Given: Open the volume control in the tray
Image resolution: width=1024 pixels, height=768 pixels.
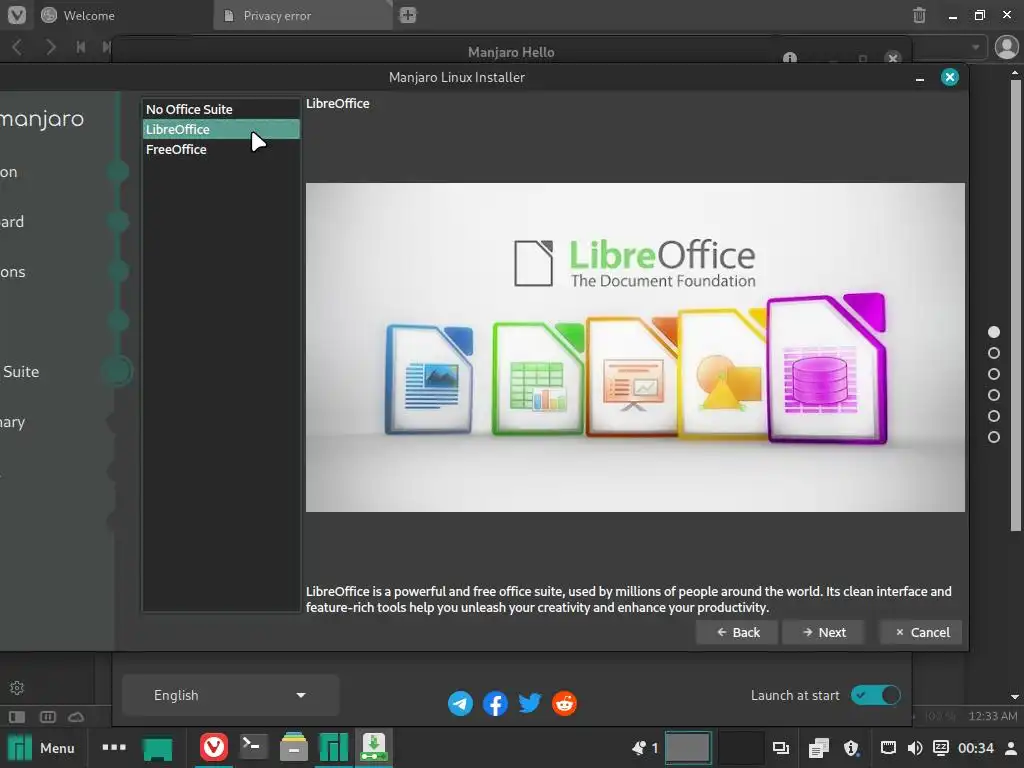Looking at the screenshot, I should click(914, 748).
